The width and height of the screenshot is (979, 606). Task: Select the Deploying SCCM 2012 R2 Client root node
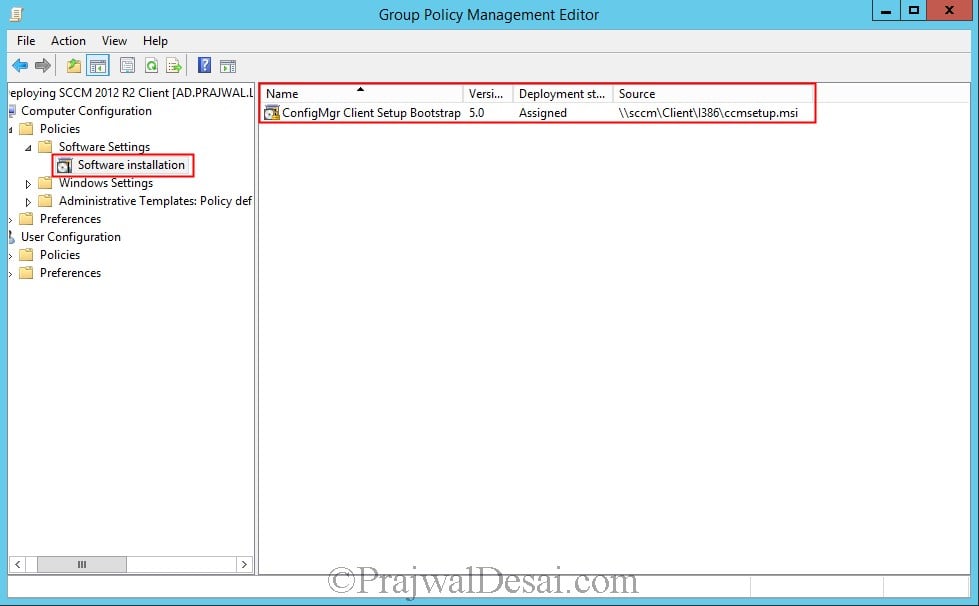[x=131, y=92]
